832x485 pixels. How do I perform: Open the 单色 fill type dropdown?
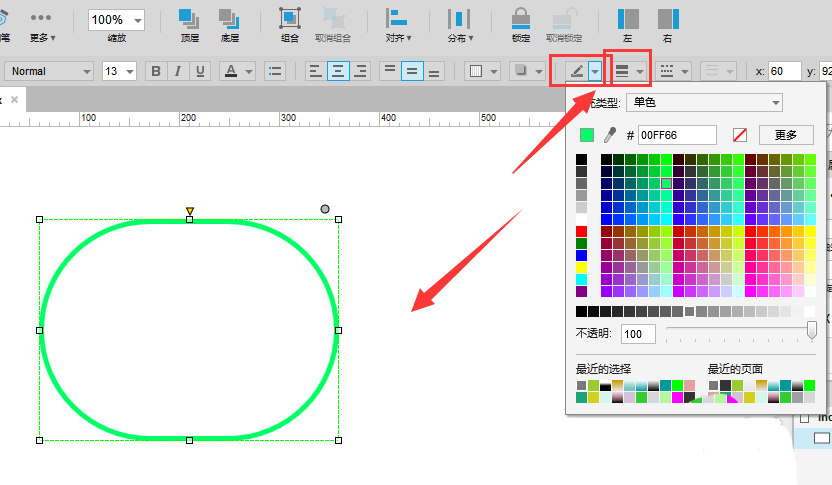pyautogui.click(x=704, y=102)
